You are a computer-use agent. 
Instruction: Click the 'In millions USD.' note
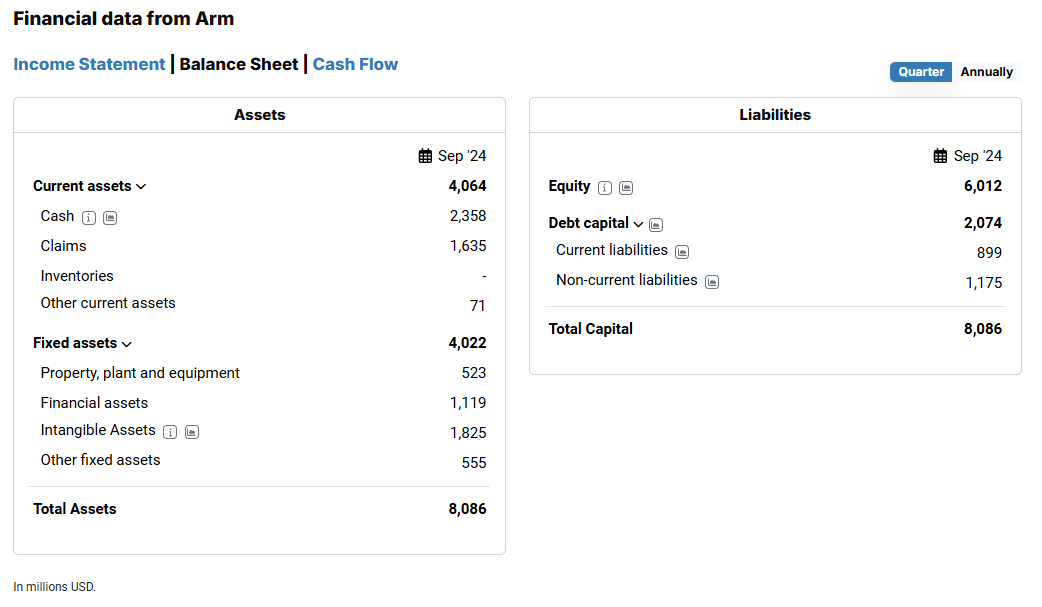pyautogui.click(x=54, y=587)
